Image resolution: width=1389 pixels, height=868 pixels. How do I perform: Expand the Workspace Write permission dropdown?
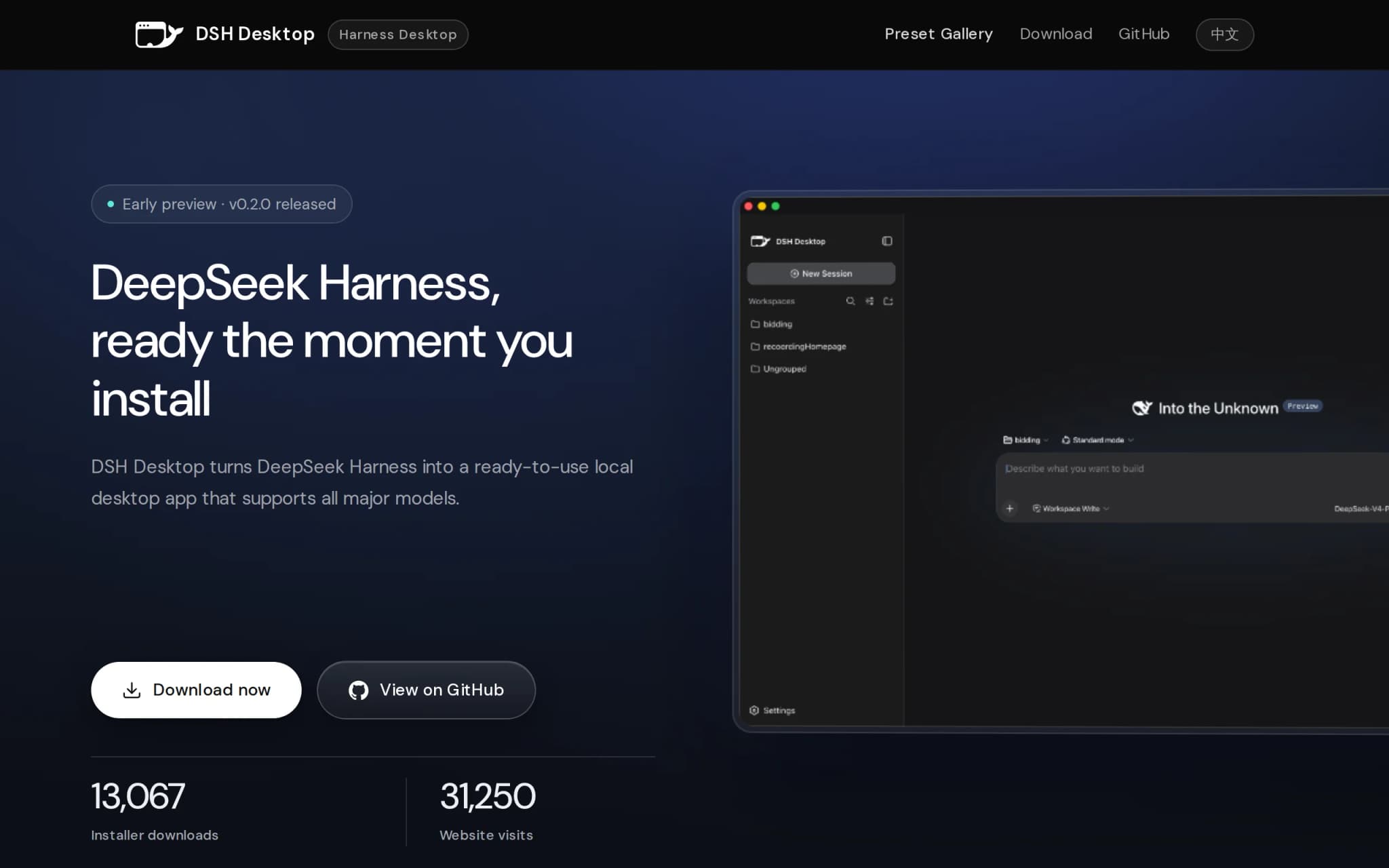click(x=1071, y=509)
